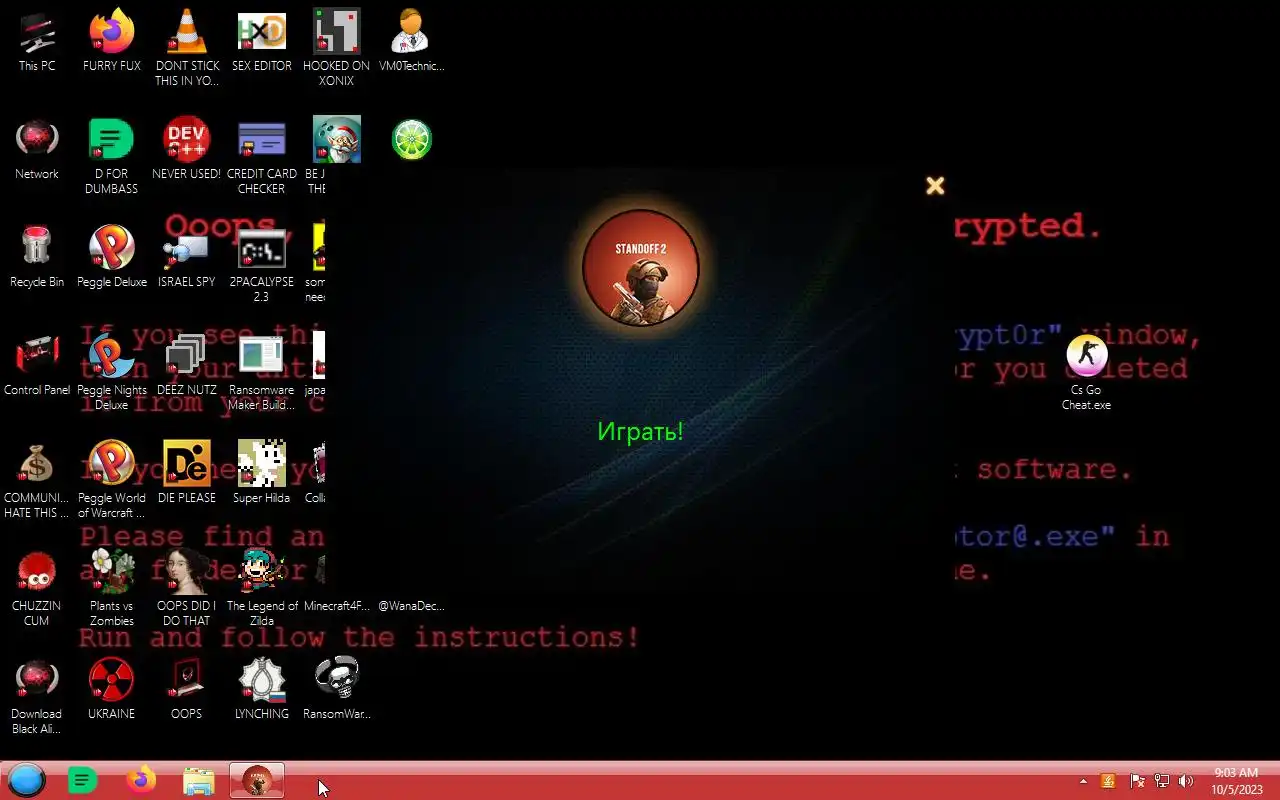Screen dimensions: 1280x800
Task: Open the green notes app on the taskbar
Action: coord(83,780)
